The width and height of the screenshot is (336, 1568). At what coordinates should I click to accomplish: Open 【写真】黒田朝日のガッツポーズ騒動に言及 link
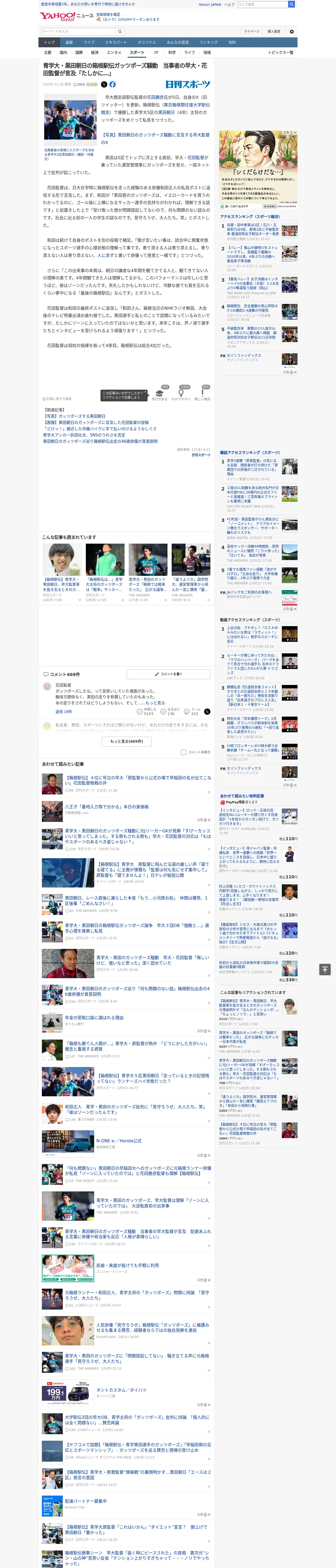(155, 139)
